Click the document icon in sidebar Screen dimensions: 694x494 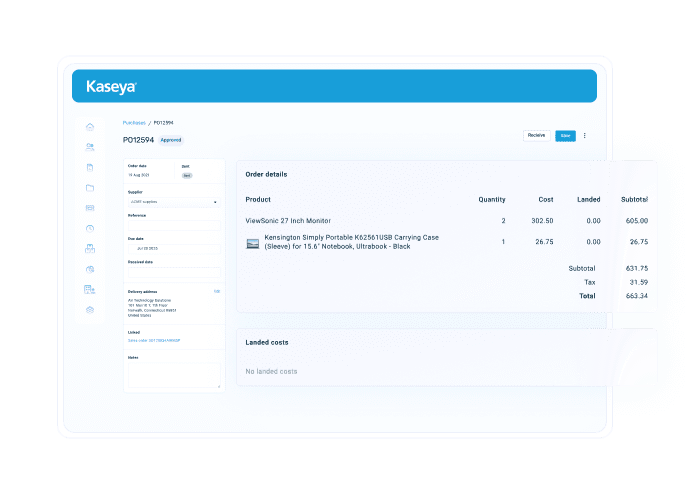pyautogui.click(x=90, y=167)
